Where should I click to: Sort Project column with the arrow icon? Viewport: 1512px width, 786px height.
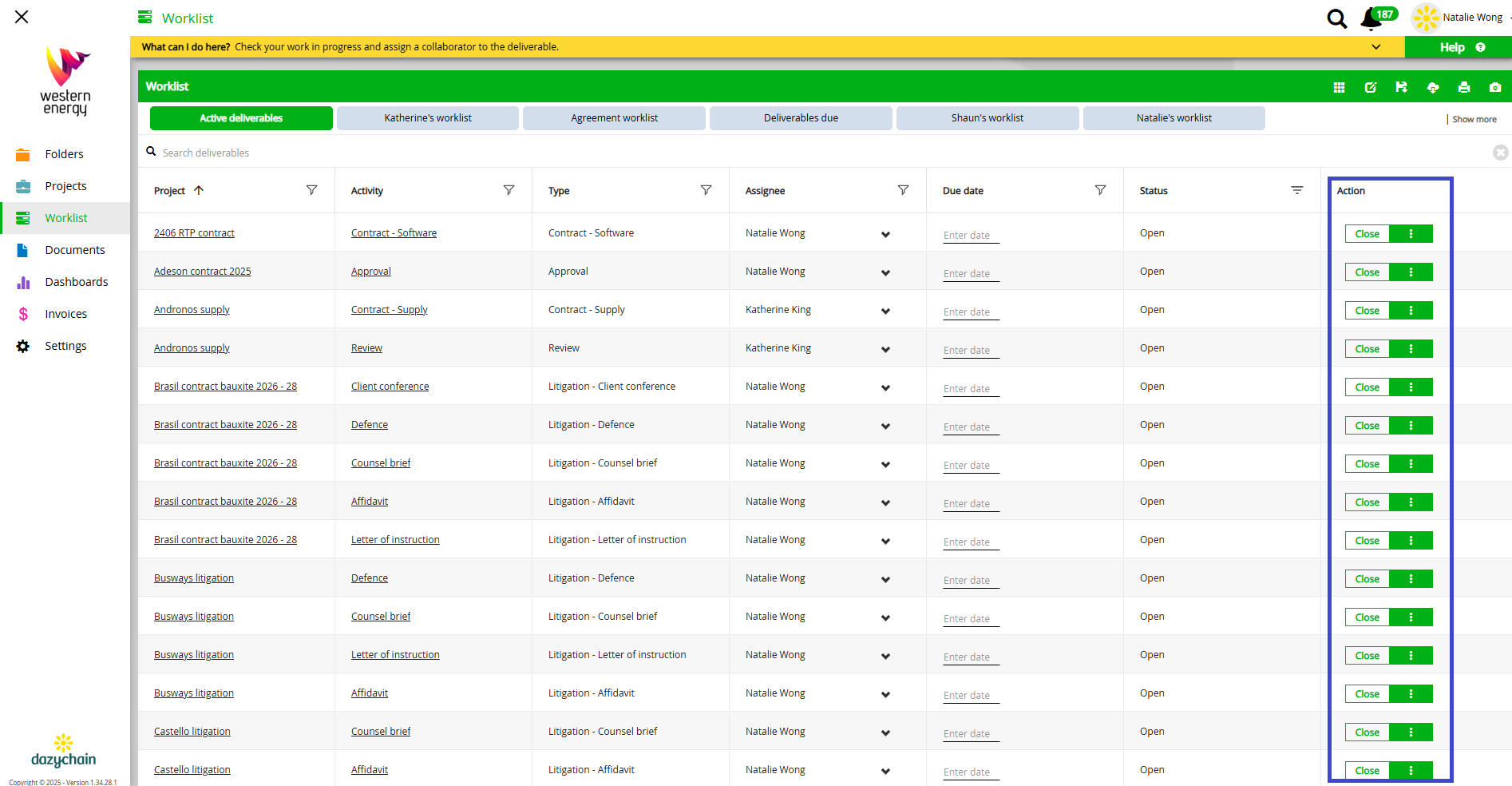199,190
